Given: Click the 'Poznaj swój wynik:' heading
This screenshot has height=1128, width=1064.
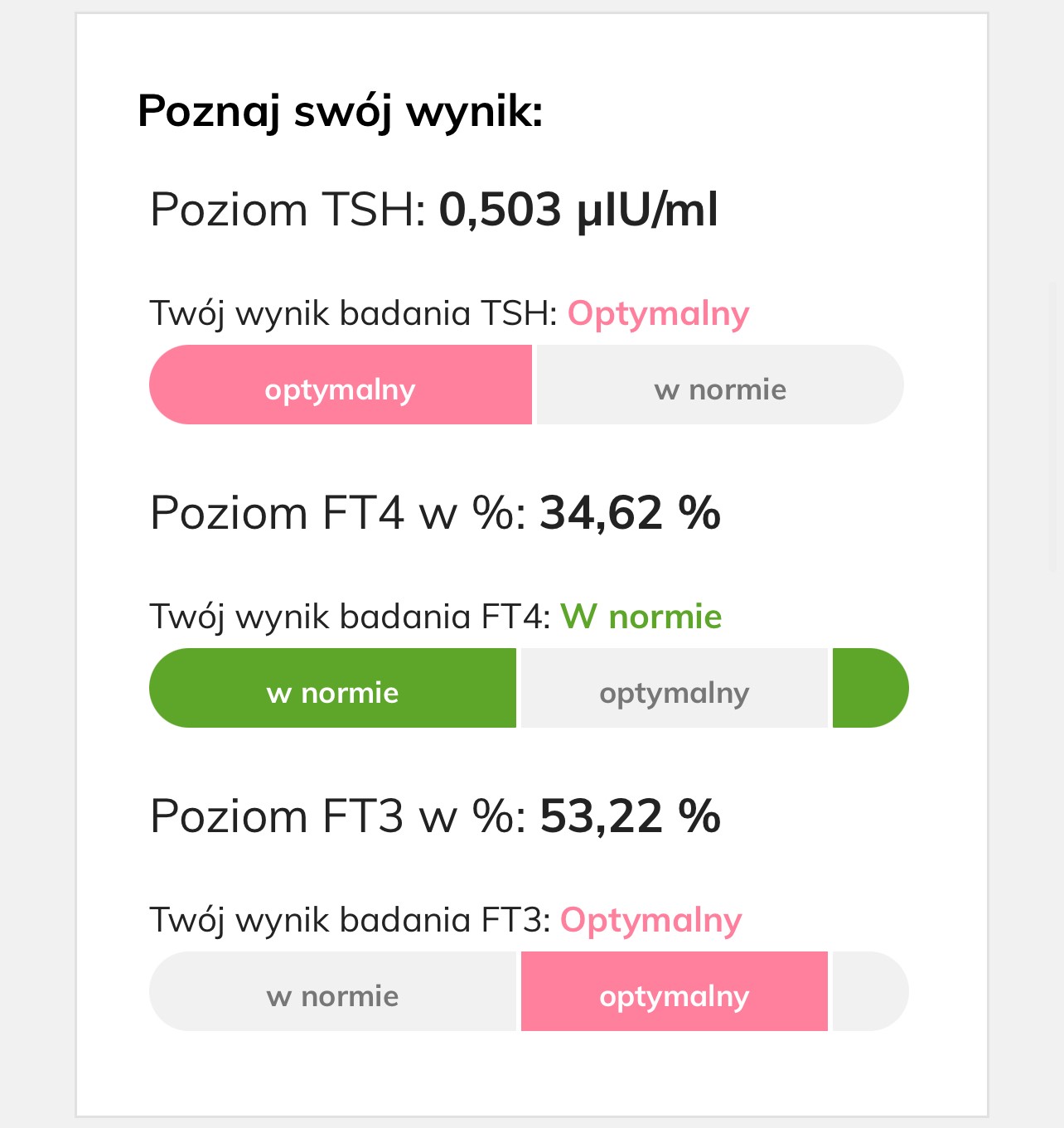Looking at the screenshot, I should click(340, 111).
